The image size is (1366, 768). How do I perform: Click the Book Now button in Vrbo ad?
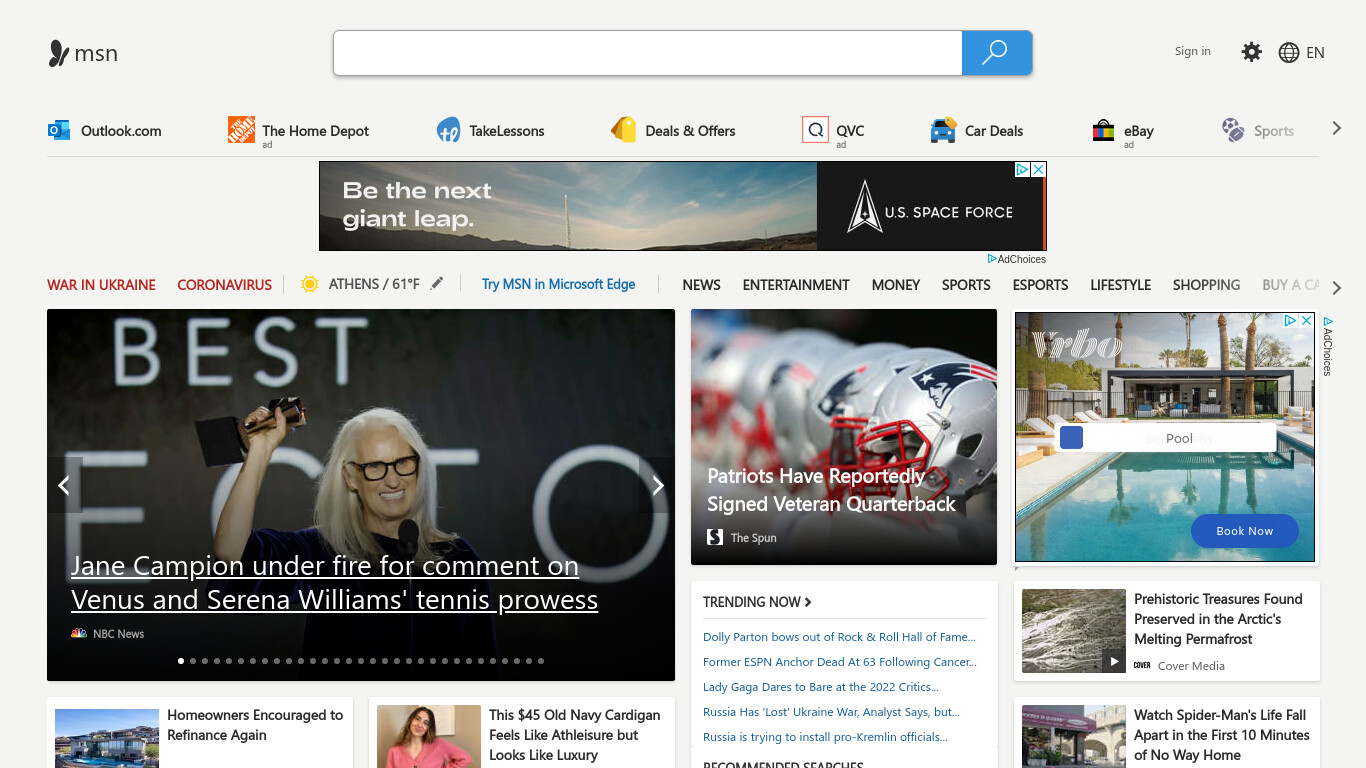point(1245,531)
